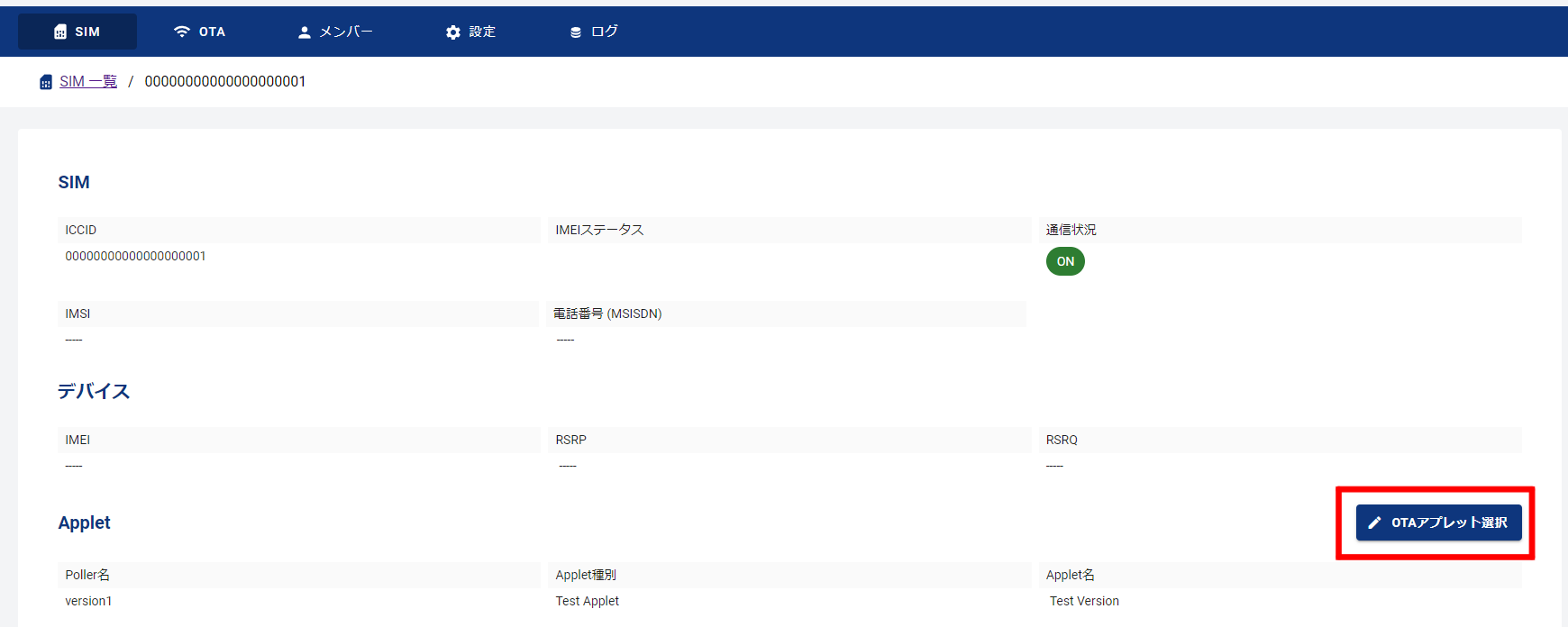Click the ICCID value under the ICCID label
Viewport: 1568px width, 627px height.
(x=135, y=256)
